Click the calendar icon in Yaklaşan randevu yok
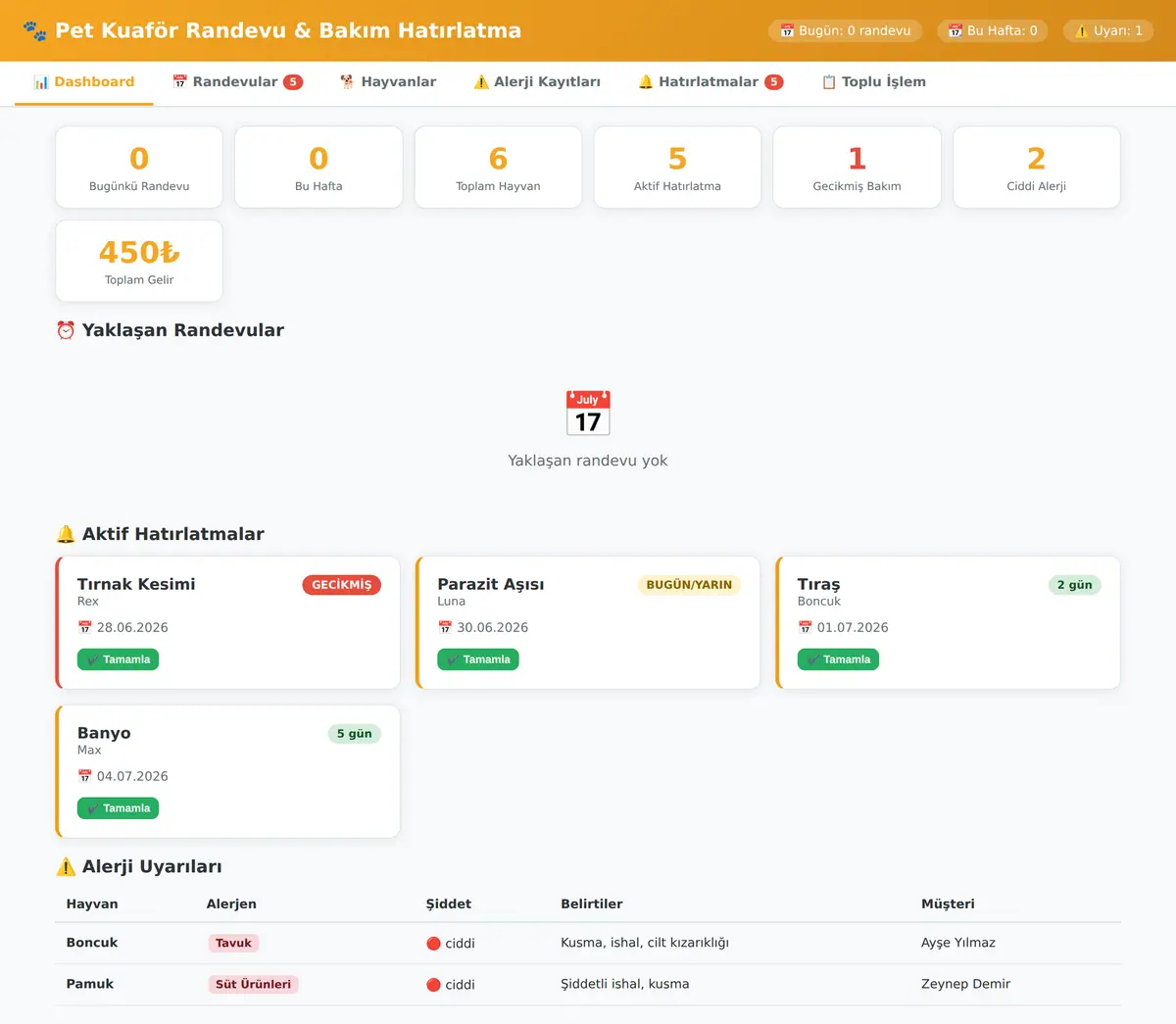This screenshot has width=1176, height=1024. click(x=588, y=413)
